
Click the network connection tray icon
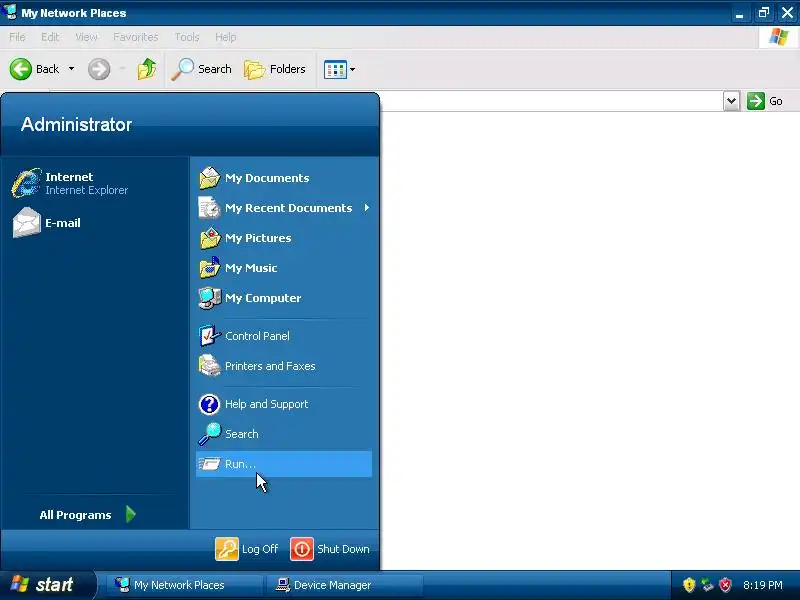707,585
